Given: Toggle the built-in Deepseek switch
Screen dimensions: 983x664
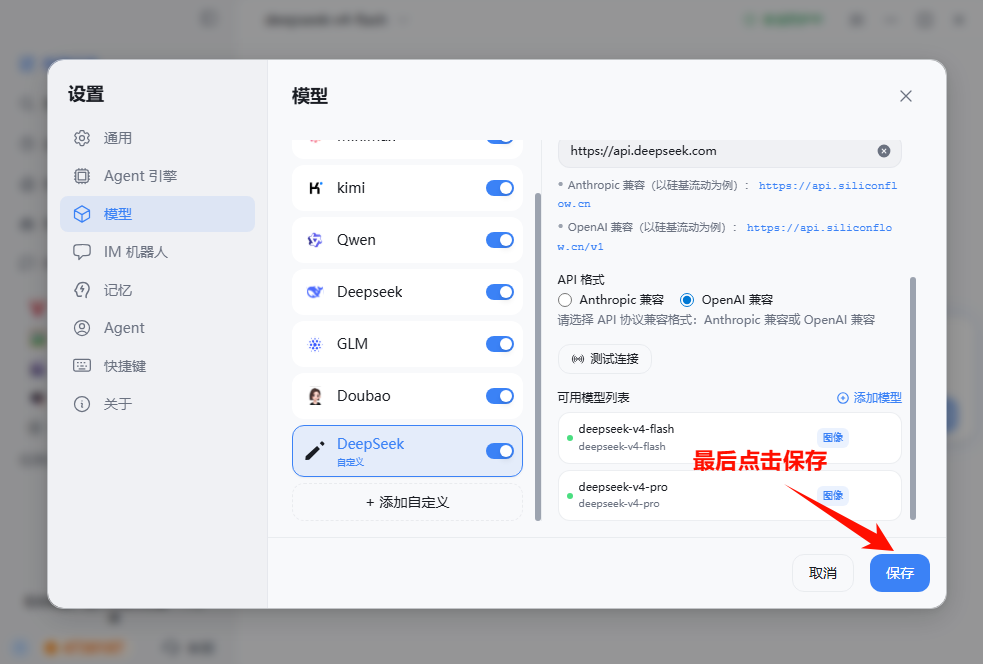Looking at the screenshot, I should [x=500, y=292].
